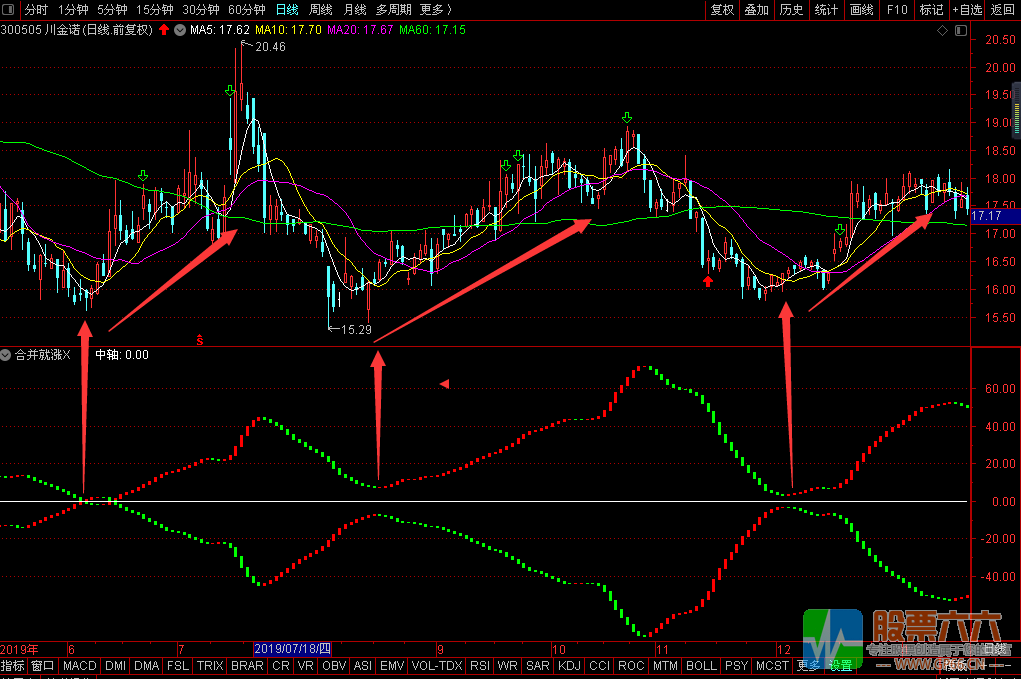Select the 1分钟 period

click(x=73, y=10)
